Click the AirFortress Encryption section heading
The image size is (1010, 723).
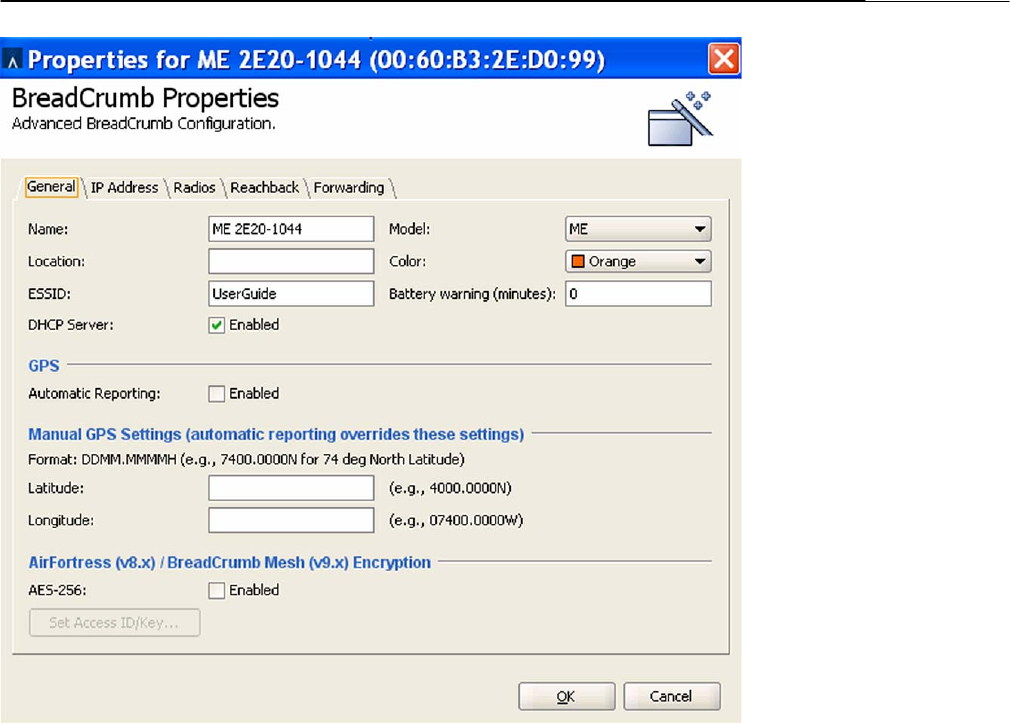pos(229,563)
